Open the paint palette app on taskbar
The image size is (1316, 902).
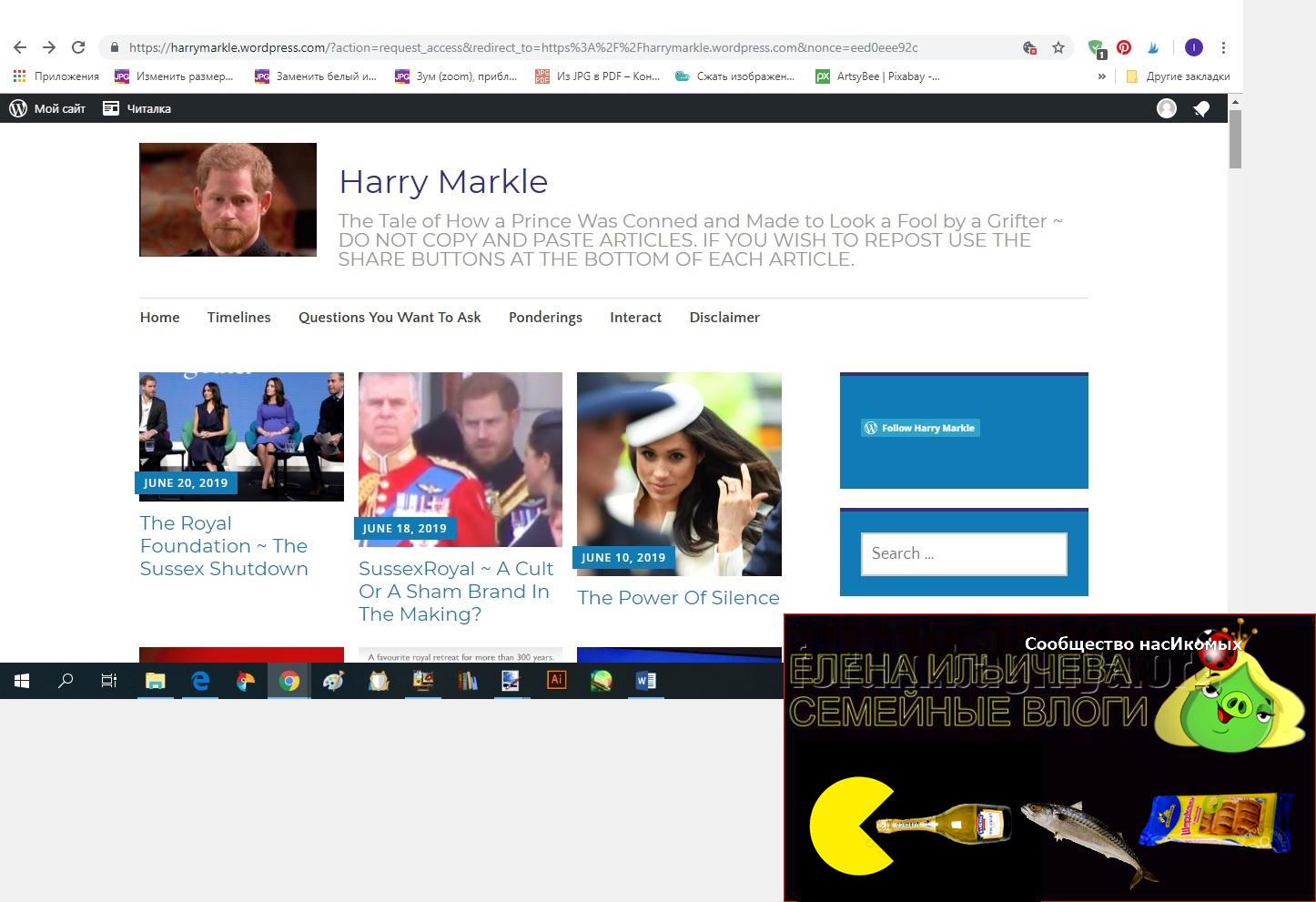(334, 681)
